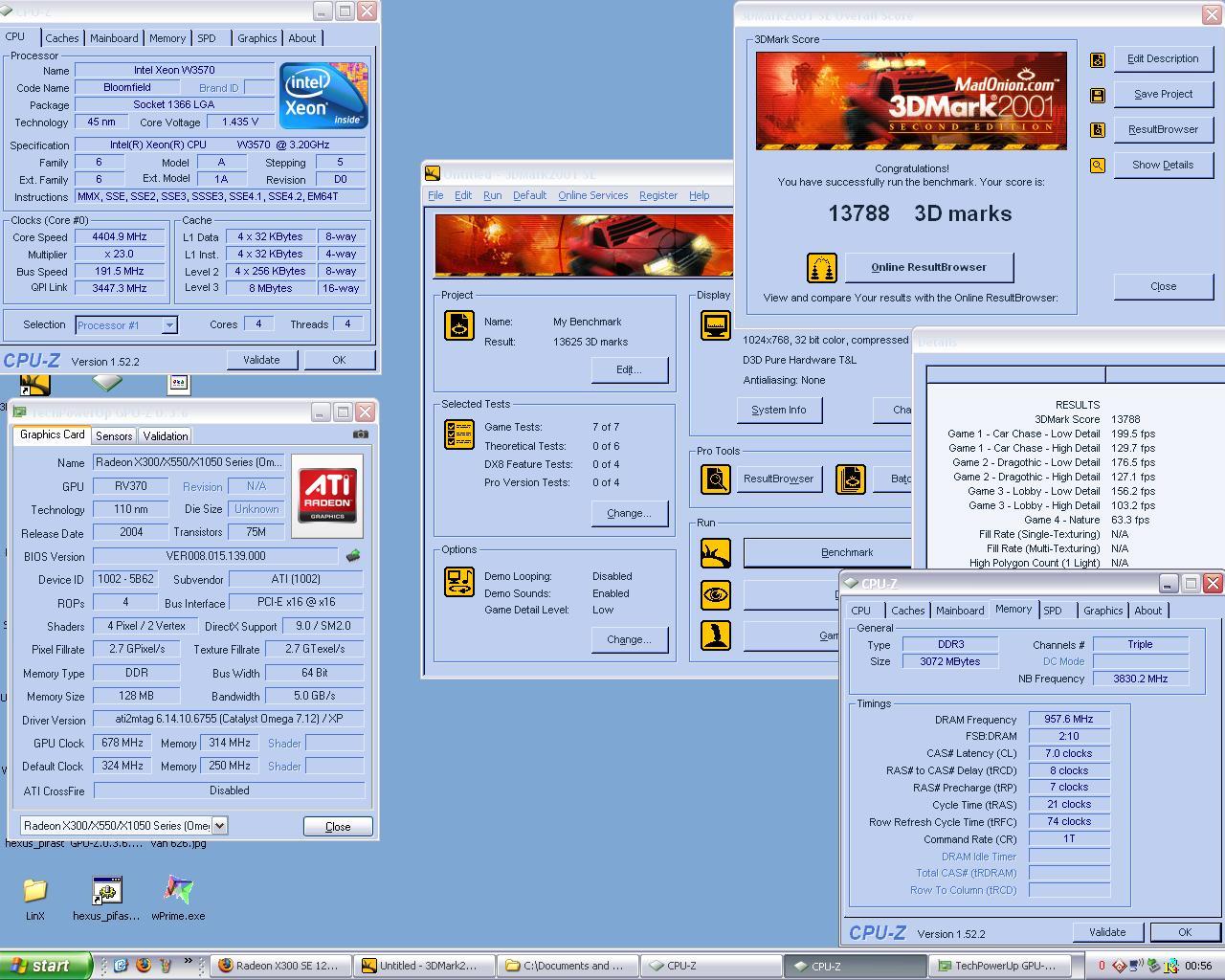The width and height of the screenshot is (1225, 980).
Task: Open the Register menu in 3DMark2001
Action: click(658, 195)
